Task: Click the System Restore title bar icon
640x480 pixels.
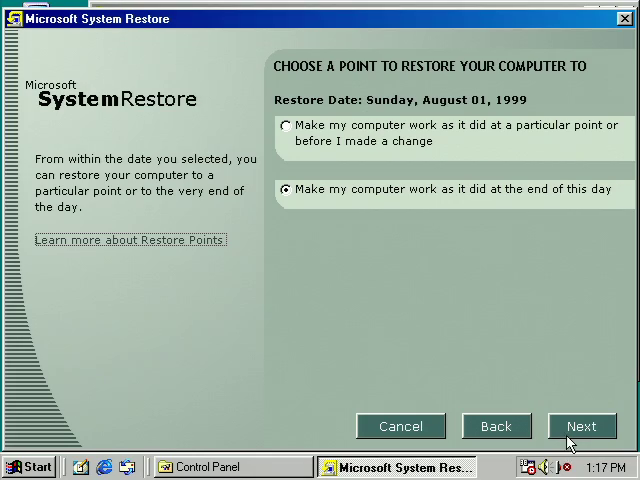Action: coord(14,19)
